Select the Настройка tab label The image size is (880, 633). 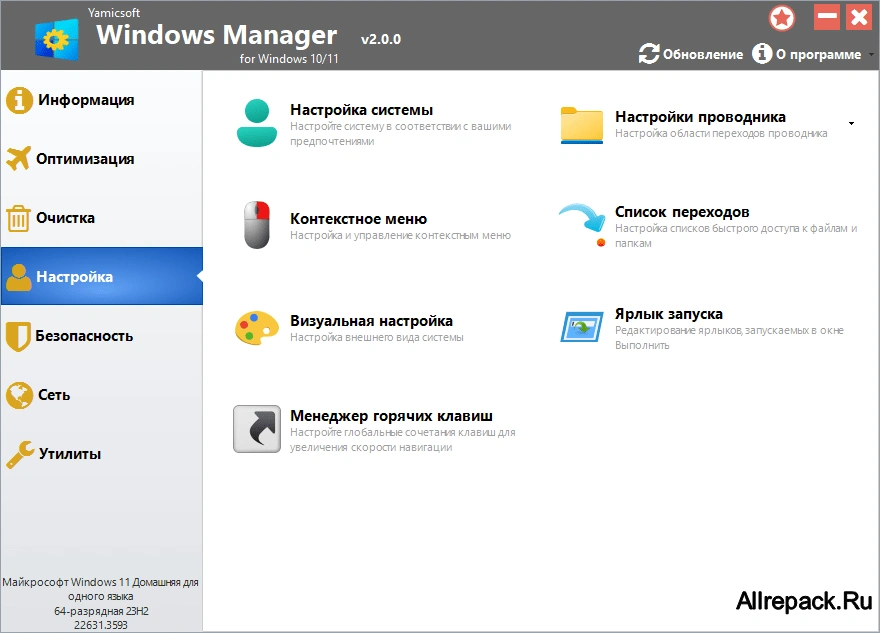(75, 277)
